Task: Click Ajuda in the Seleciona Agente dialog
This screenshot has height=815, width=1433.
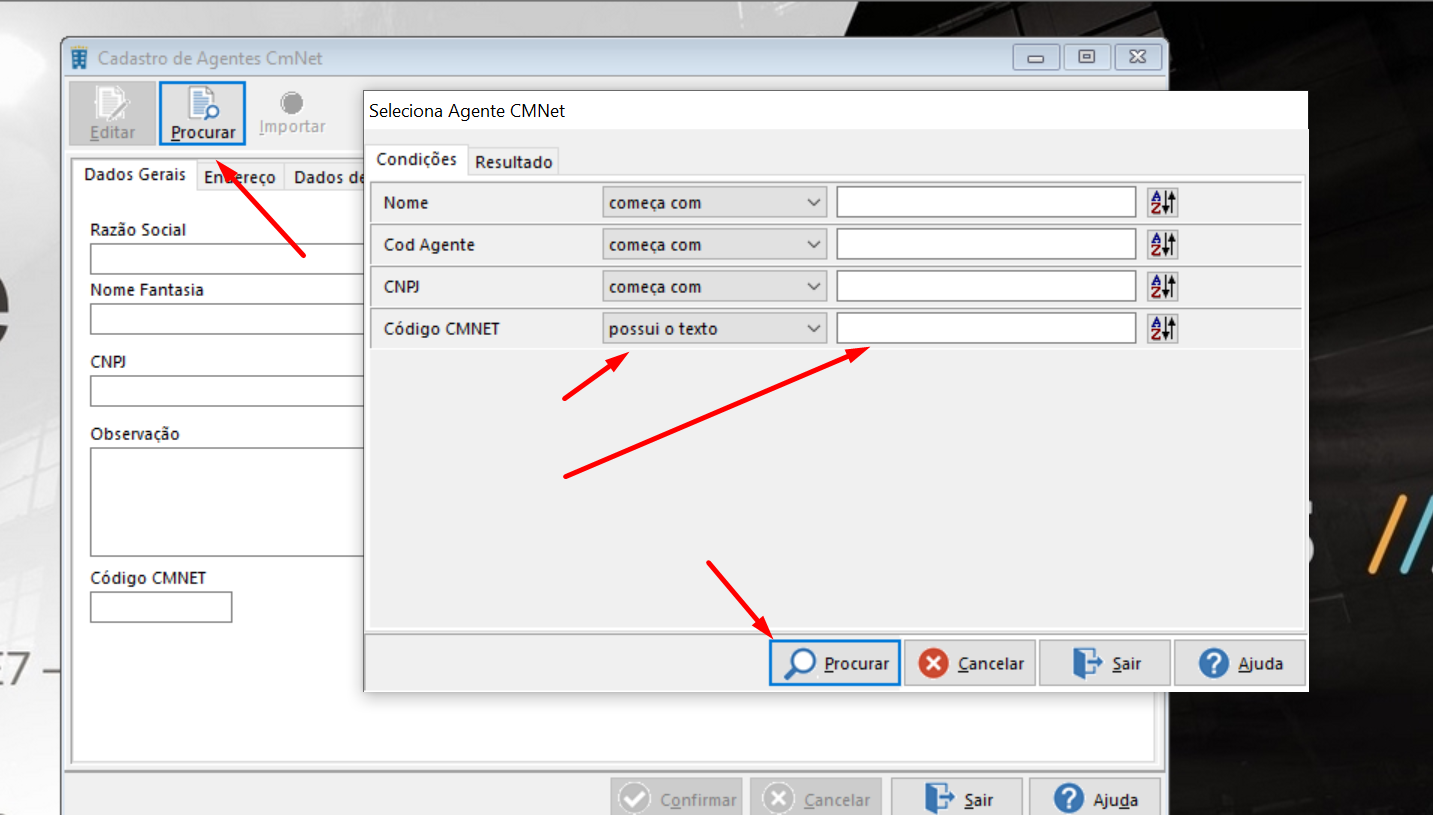Action: pyautogui.click(x=1240, y=663)
